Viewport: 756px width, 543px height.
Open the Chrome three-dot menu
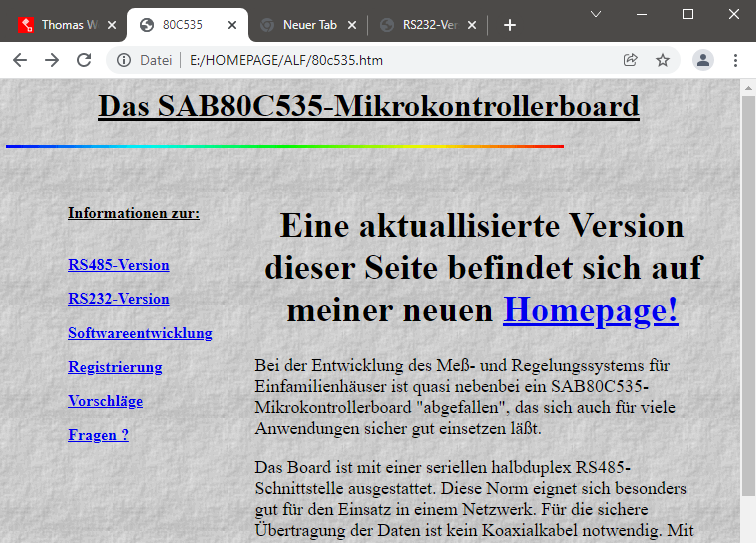click(735, 60)
